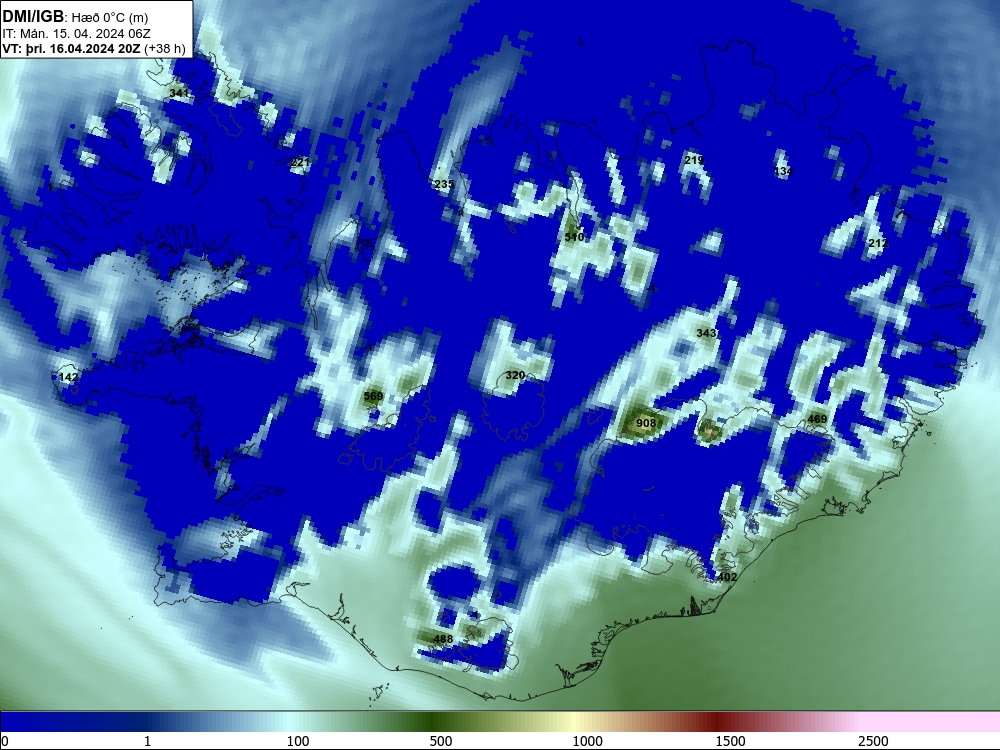The image size is (1000, 750).
Task: Click the map value label 212
Action: tap(878, 243)
